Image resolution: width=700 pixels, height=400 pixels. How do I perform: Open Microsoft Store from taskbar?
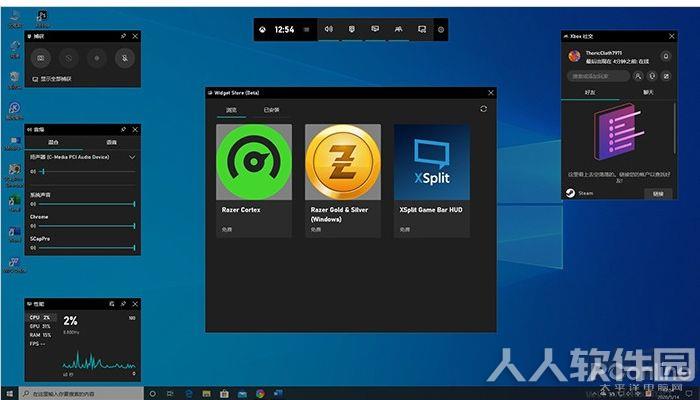click(225, 393)
